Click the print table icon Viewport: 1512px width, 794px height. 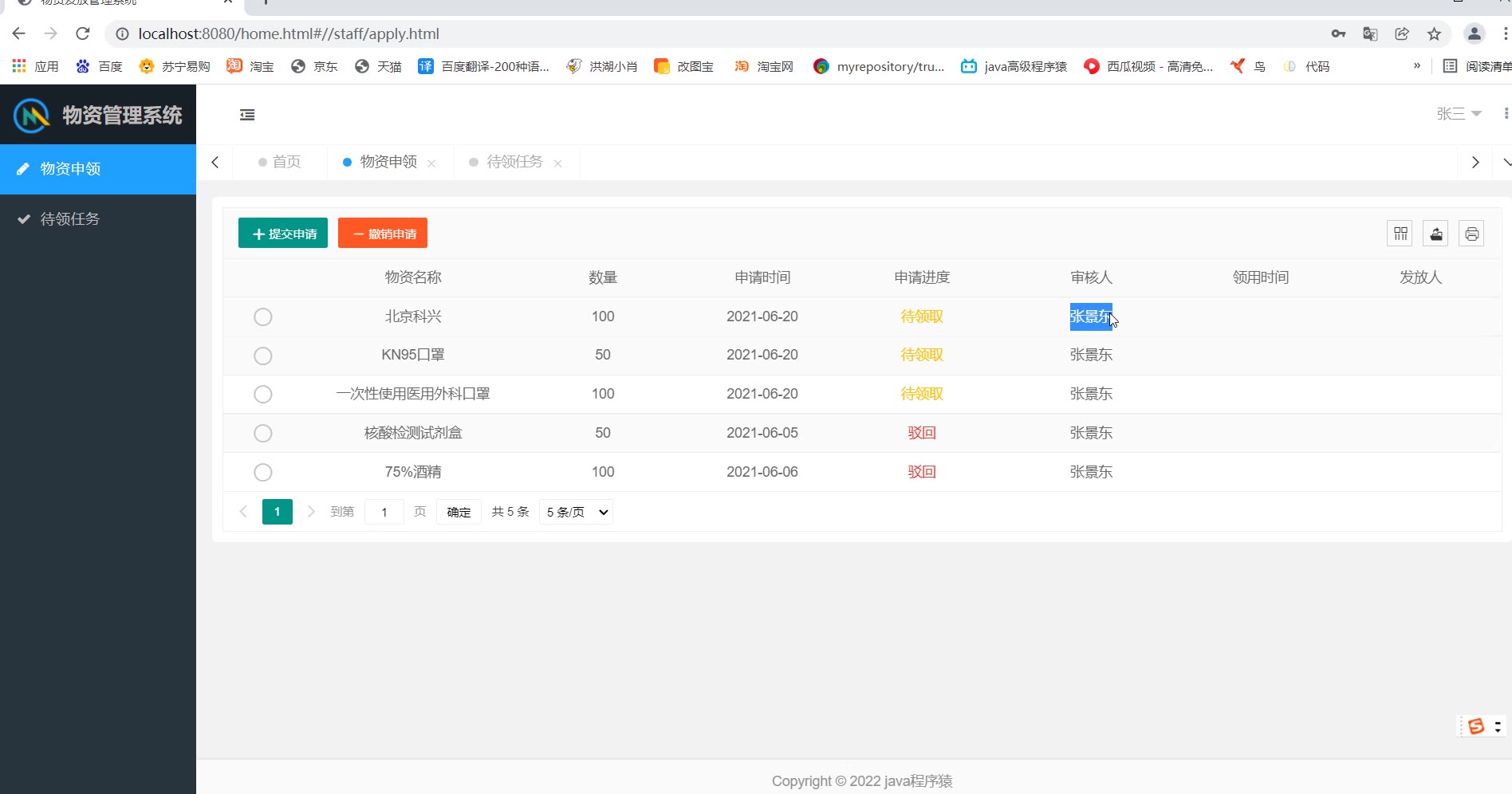tap(1471, 234)
